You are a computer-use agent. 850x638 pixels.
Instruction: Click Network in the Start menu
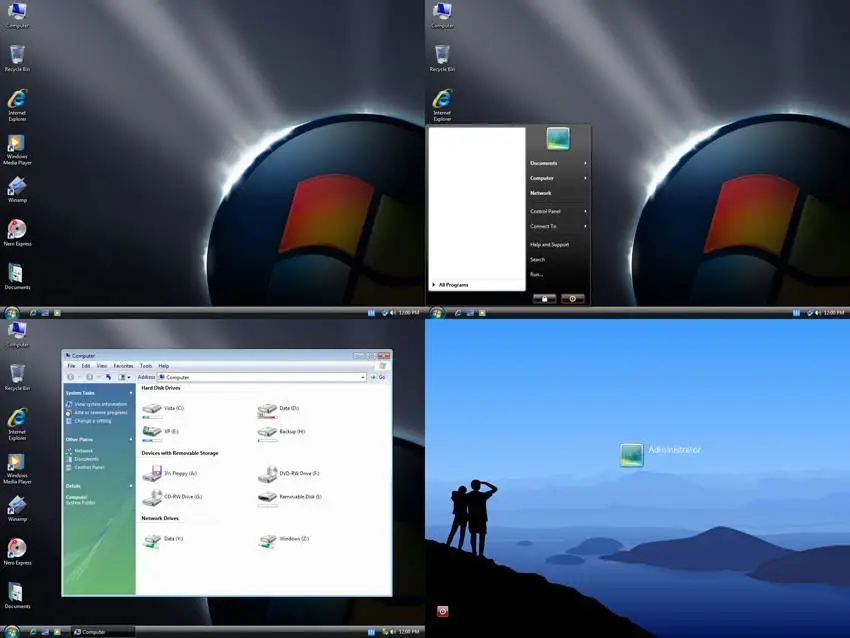tap(540, 193)
